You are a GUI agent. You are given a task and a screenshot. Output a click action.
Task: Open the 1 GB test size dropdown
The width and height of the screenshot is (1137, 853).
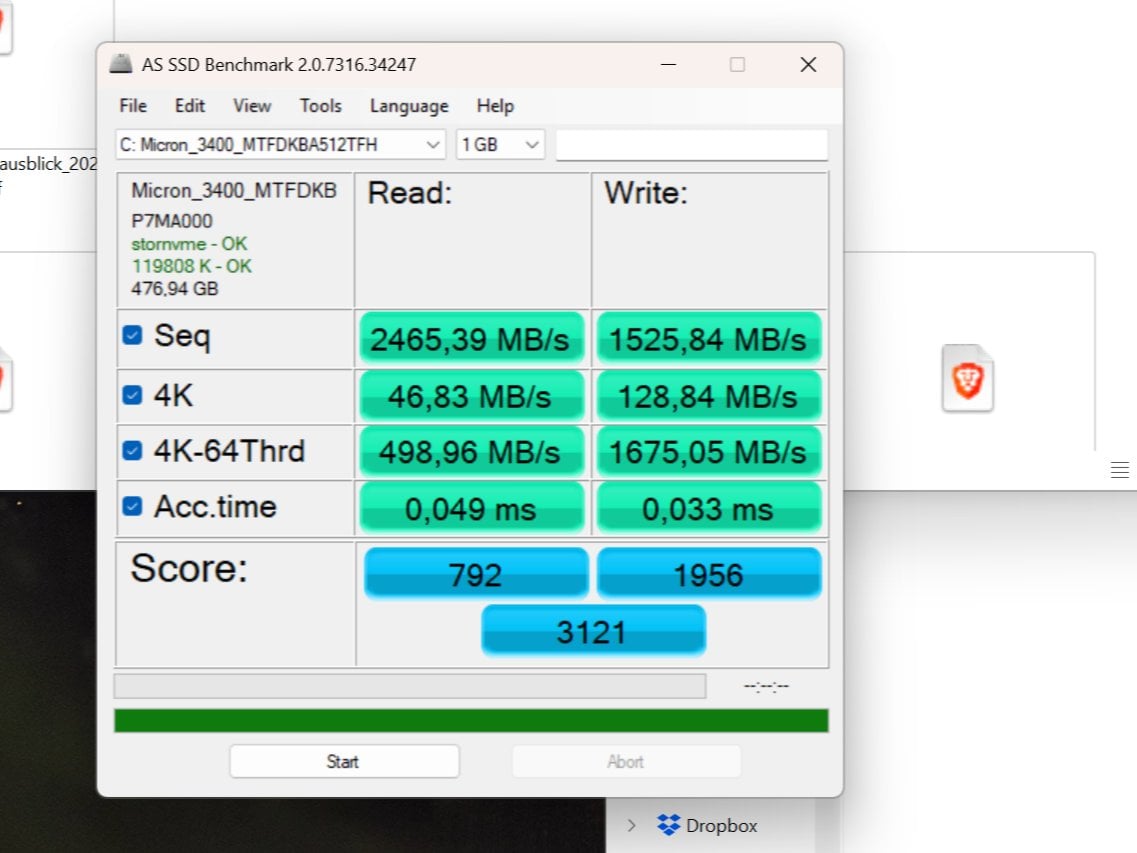pyautogui.click(x=500, y=145)
